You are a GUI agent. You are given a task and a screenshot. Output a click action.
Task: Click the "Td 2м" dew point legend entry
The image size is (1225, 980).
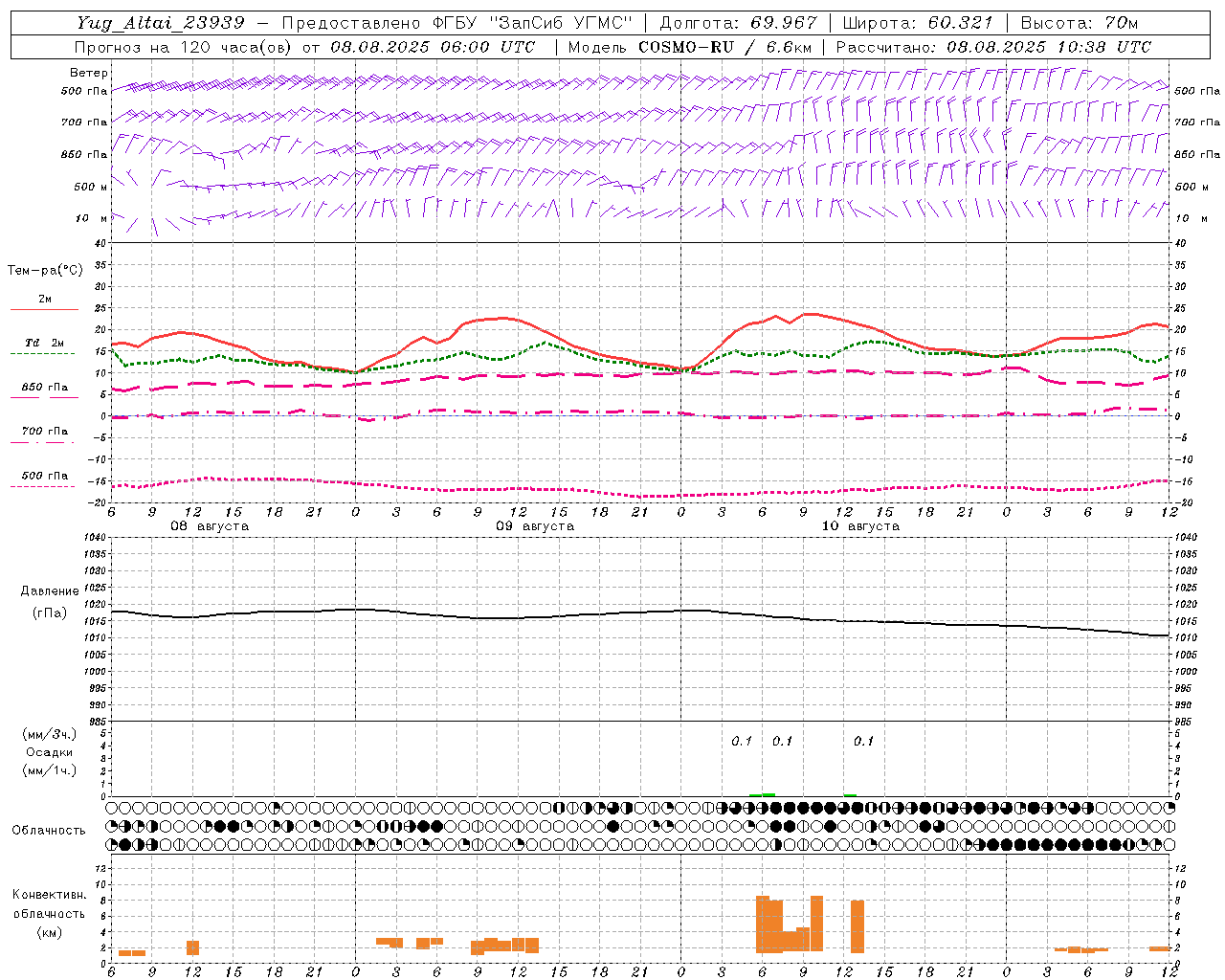[45, 343]
